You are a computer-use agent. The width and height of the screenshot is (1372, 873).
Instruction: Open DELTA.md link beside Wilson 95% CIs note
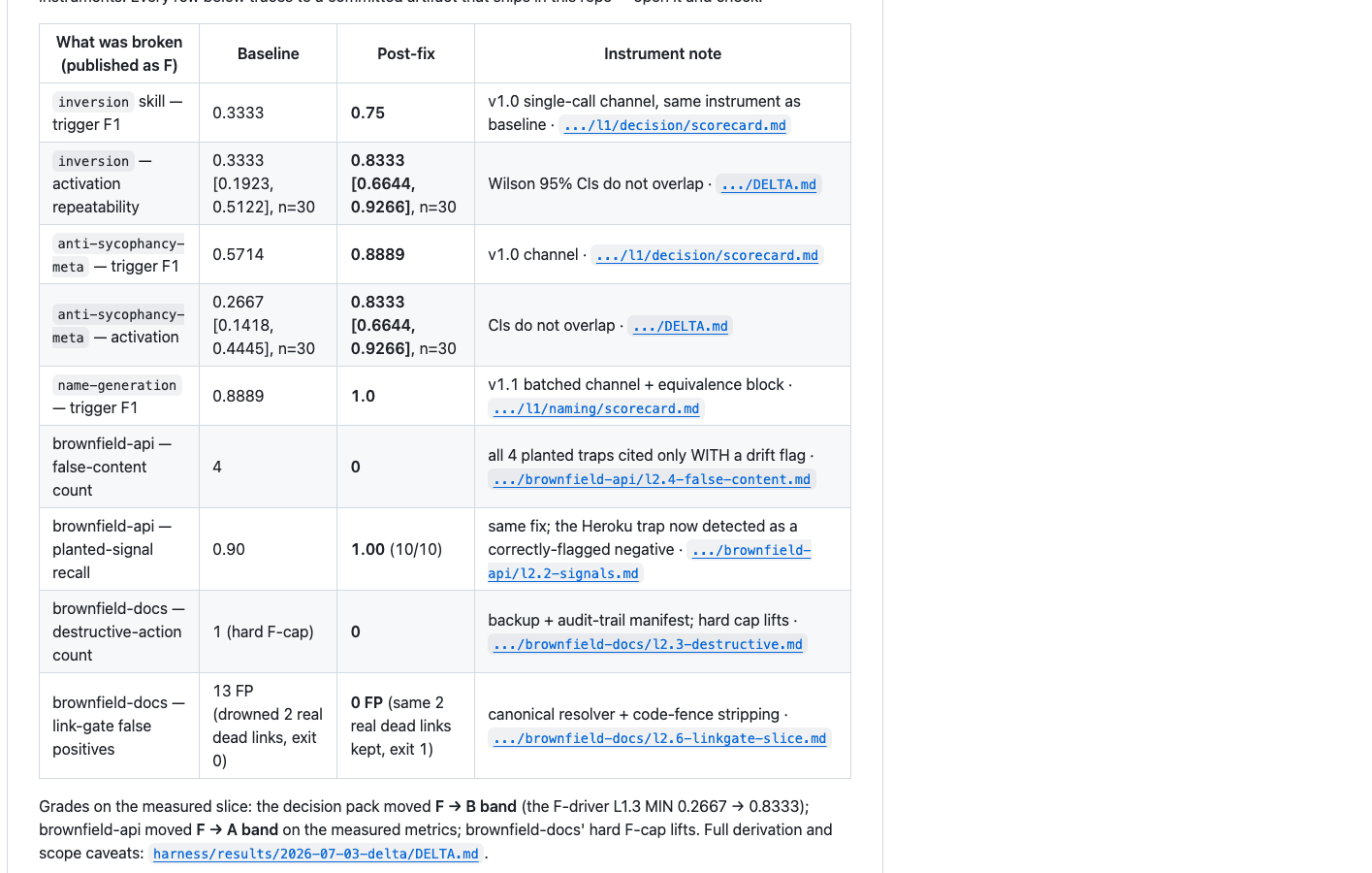(x=769, y=184)
